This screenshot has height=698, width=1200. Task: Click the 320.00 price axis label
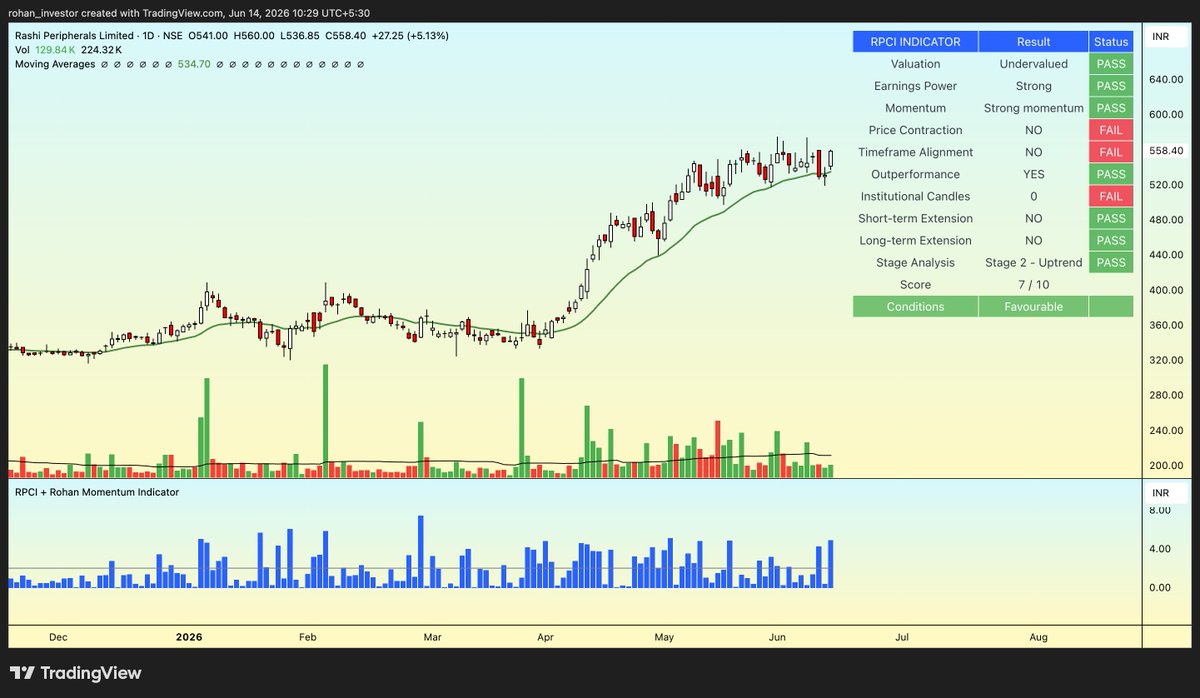pos(1166,360)
